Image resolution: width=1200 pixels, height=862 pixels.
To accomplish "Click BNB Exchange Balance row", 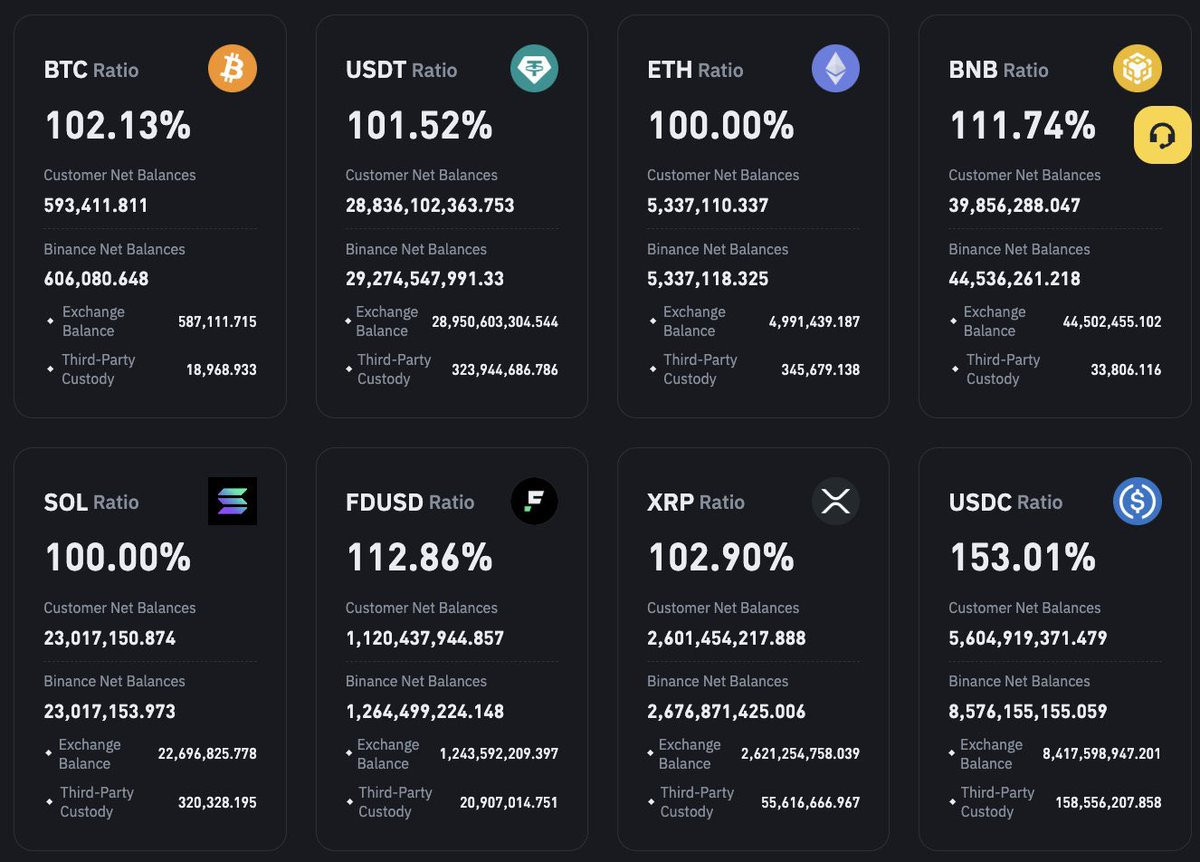I will pos(1055,321).
